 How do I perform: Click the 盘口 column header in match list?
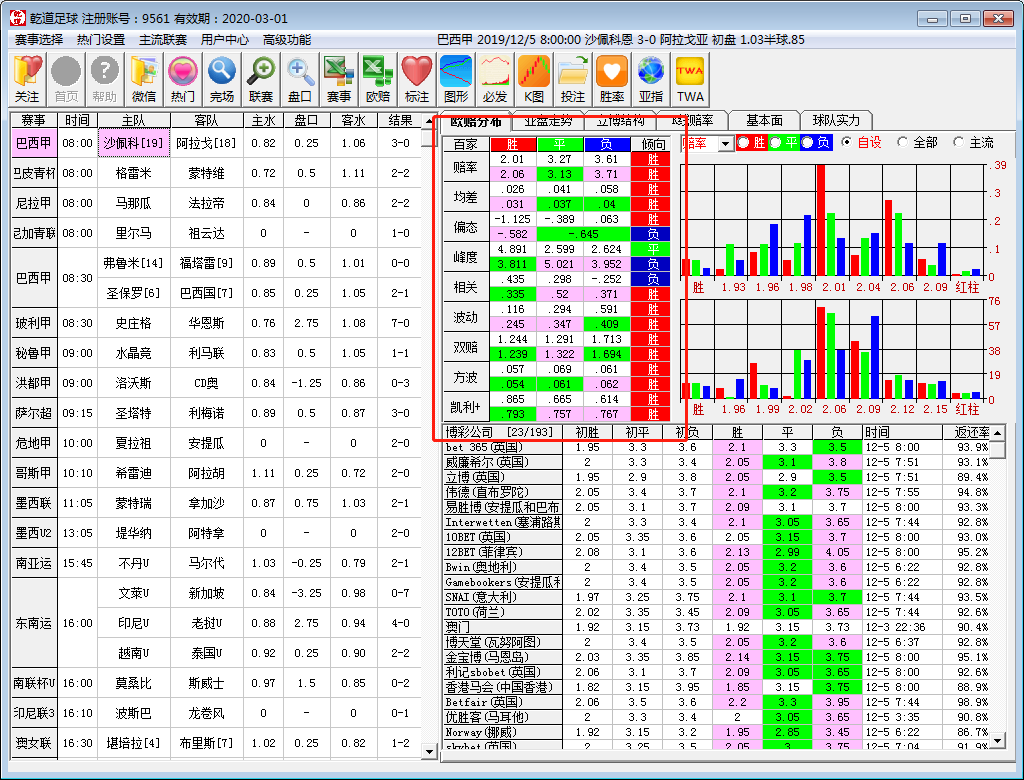pyautogui.click(x=306, y=120)
